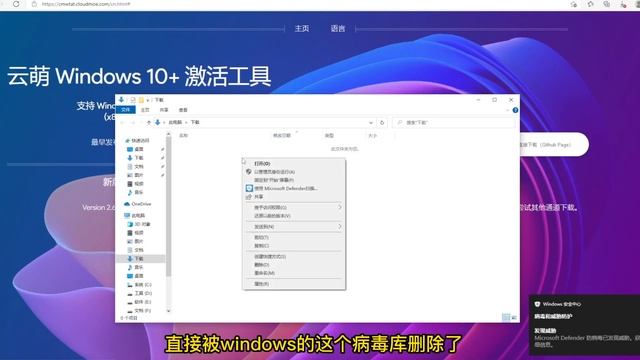Click the Microsoft Defender scan icon in context menu

click(x=249, y=188)
